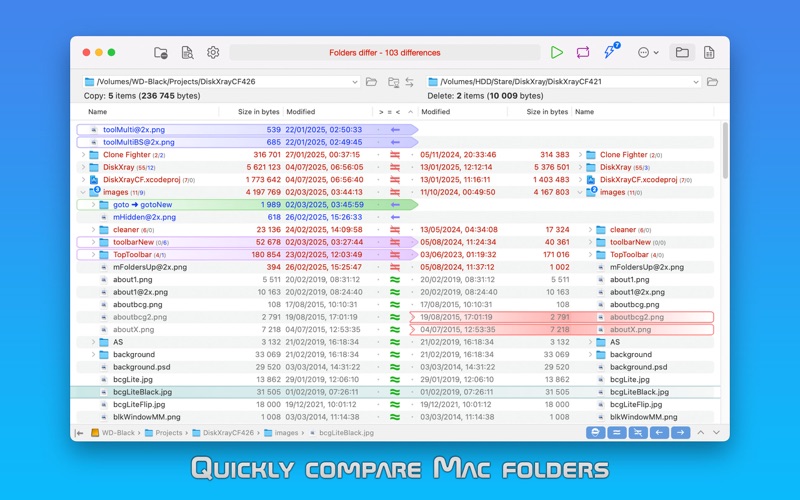Click into the left folder path field
Image resolution: width=800 pixels, height=500 pixels.
pos(222,82)
